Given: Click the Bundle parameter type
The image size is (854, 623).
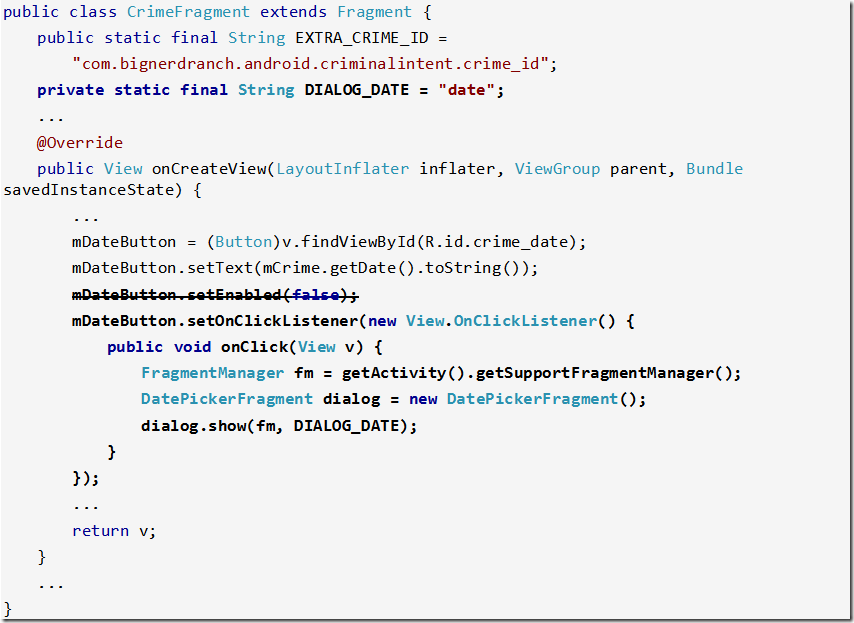Looking at the screenshot, I should coord(714,169).
